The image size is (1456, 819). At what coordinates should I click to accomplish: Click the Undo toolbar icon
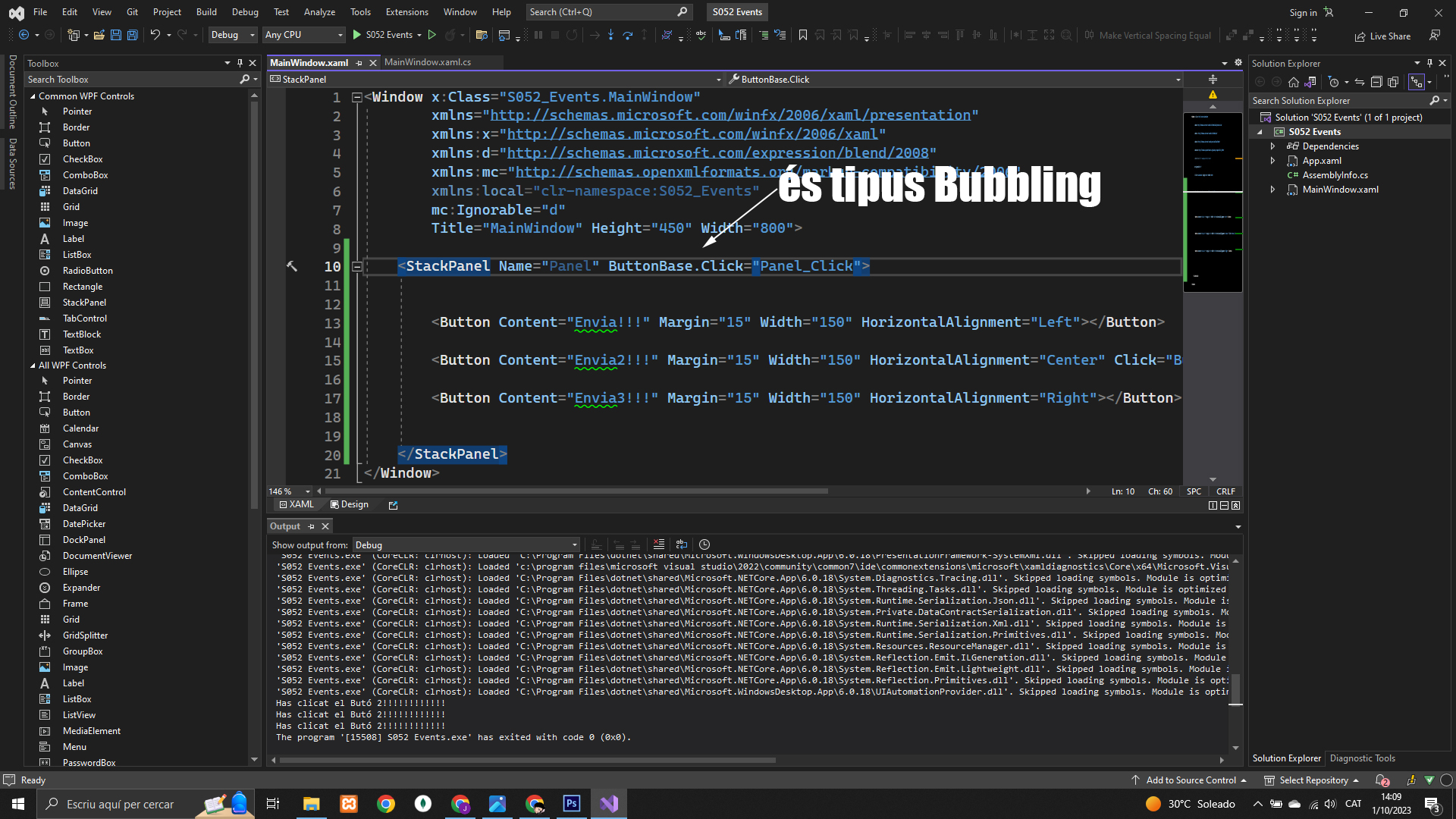tap(155, 35)
